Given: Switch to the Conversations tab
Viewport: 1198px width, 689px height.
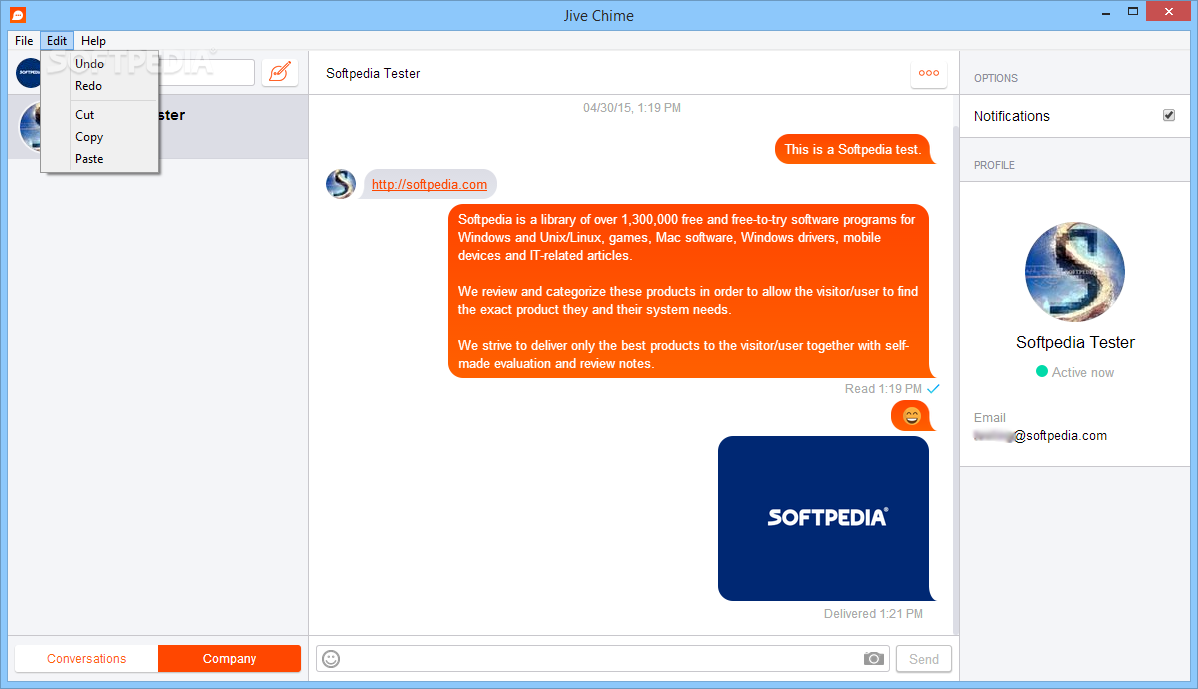Looking at the screenshot, I should point(86,658).
